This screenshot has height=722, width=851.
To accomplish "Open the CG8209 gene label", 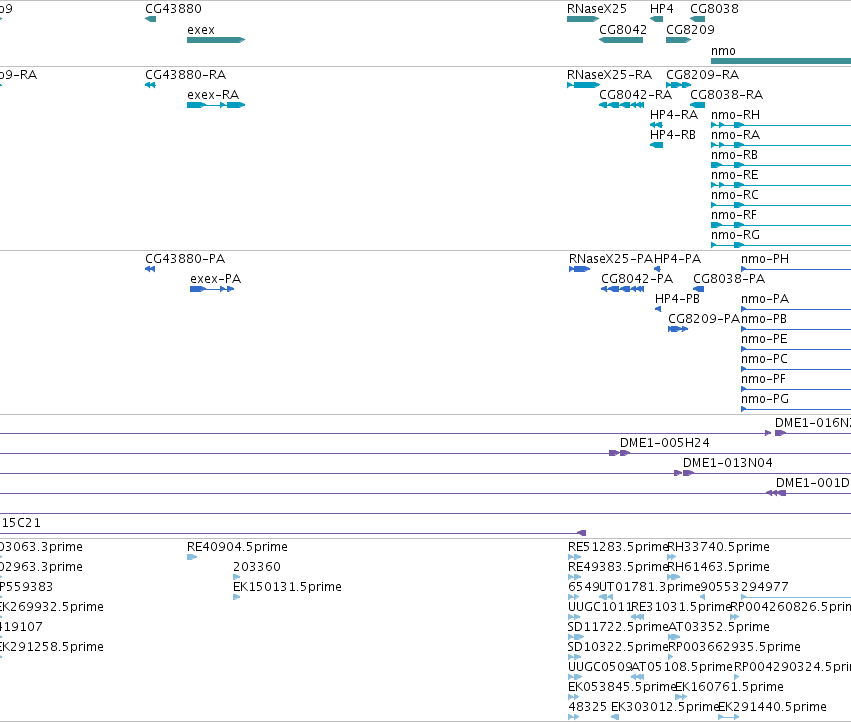I will 690,30.
